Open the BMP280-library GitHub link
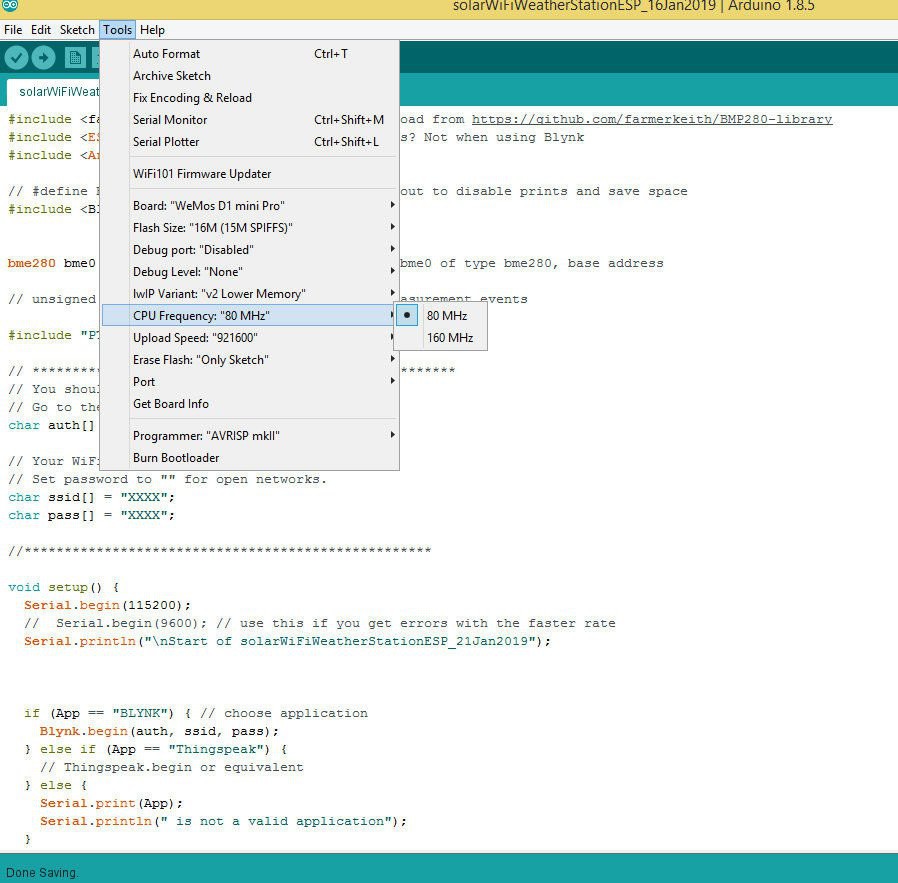The image size is (898, 883). pyautogui.click(x=652, y=119)
